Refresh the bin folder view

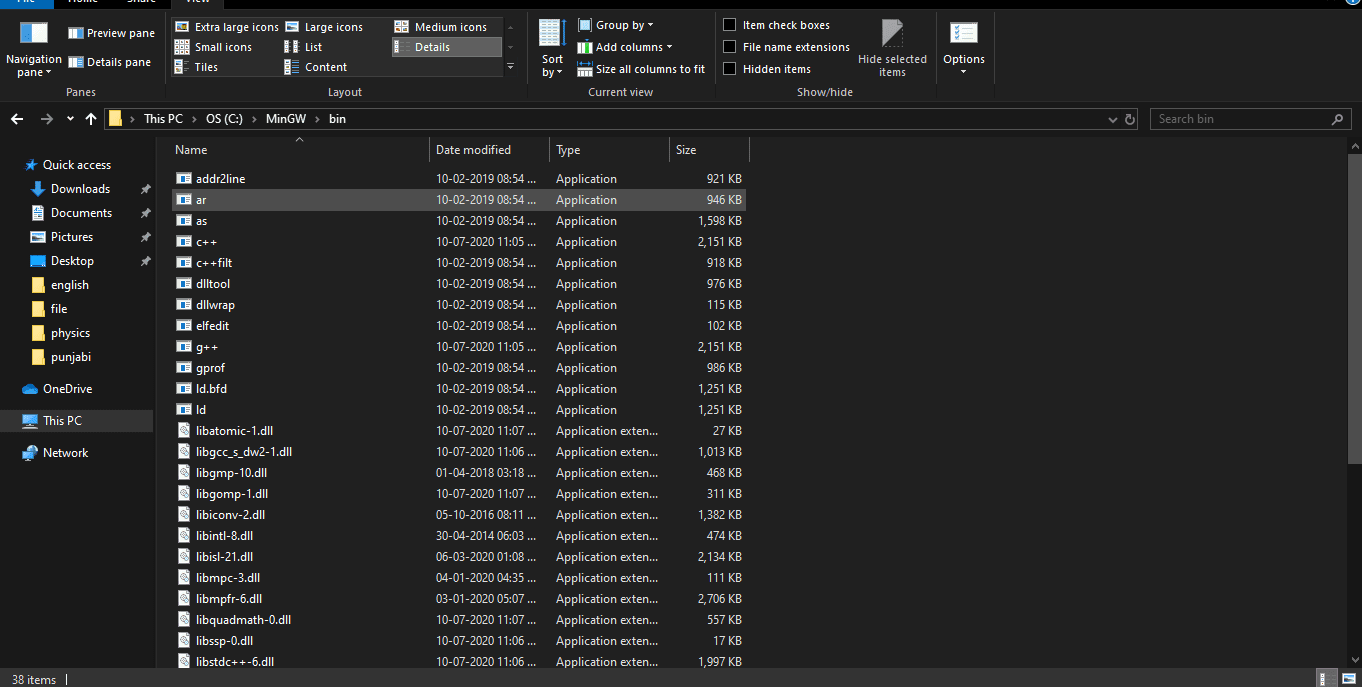(x=1130, y=118)
